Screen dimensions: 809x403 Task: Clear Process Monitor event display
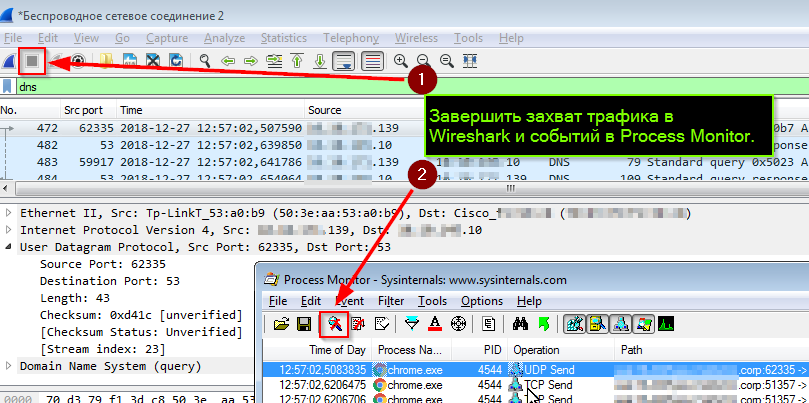[381, 324]
